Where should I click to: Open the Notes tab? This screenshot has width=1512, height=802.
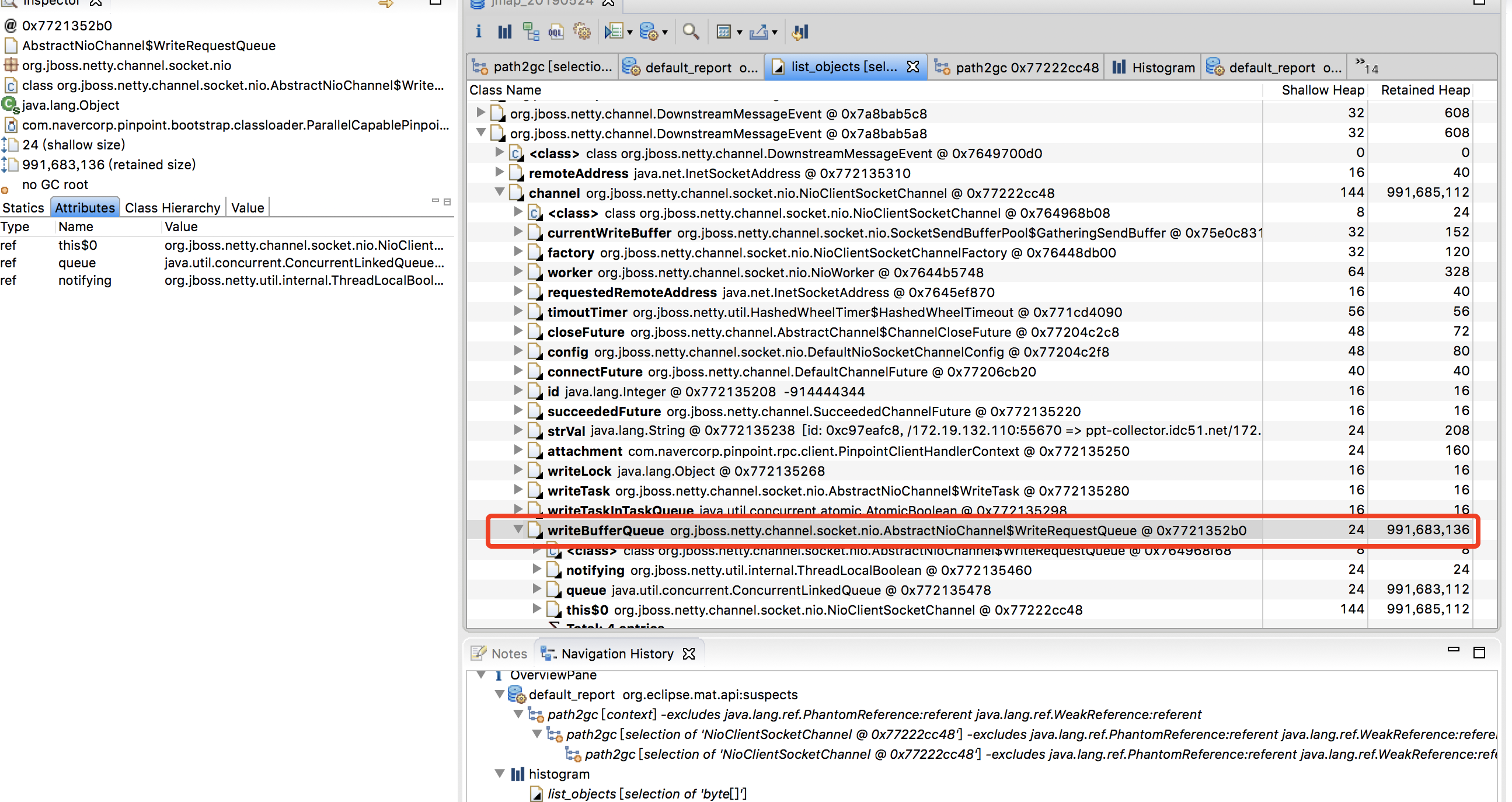[x=500, y=653]
